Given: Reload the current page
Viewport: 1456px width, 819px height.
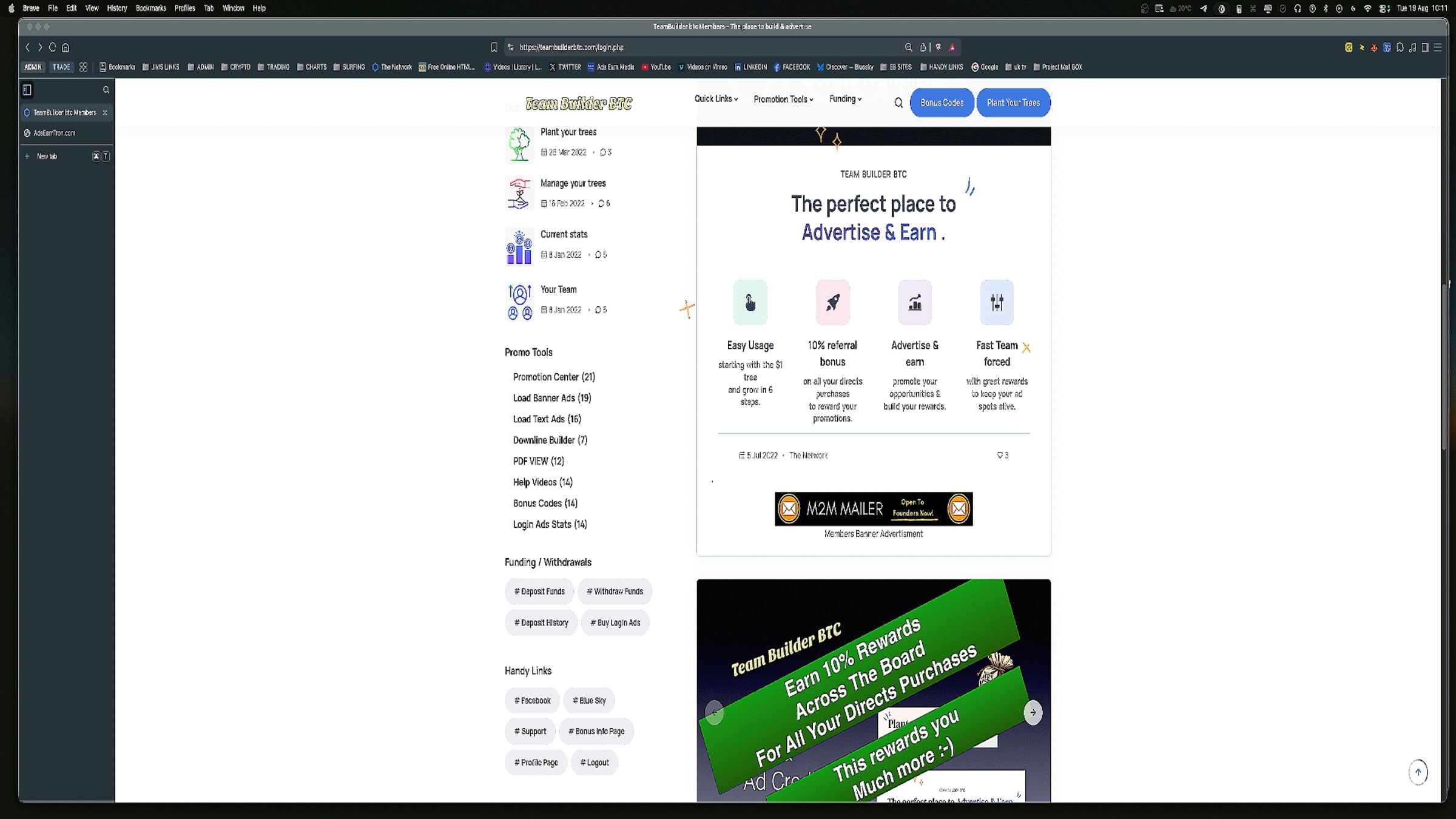Looking at the screenshot, I should [x=53, y=47].
